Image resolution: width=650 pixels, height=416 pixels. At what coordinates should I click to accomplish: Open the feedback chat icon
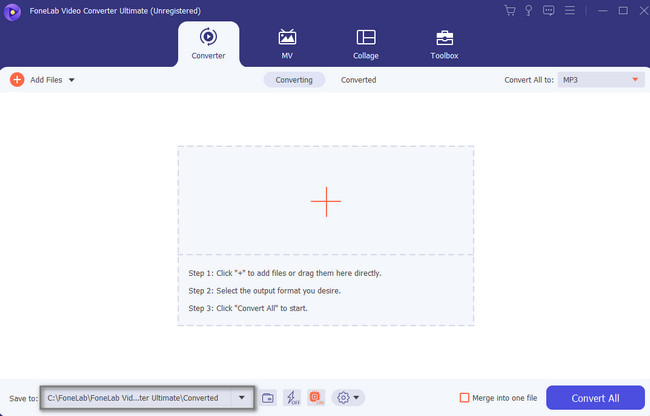(548, 10)
